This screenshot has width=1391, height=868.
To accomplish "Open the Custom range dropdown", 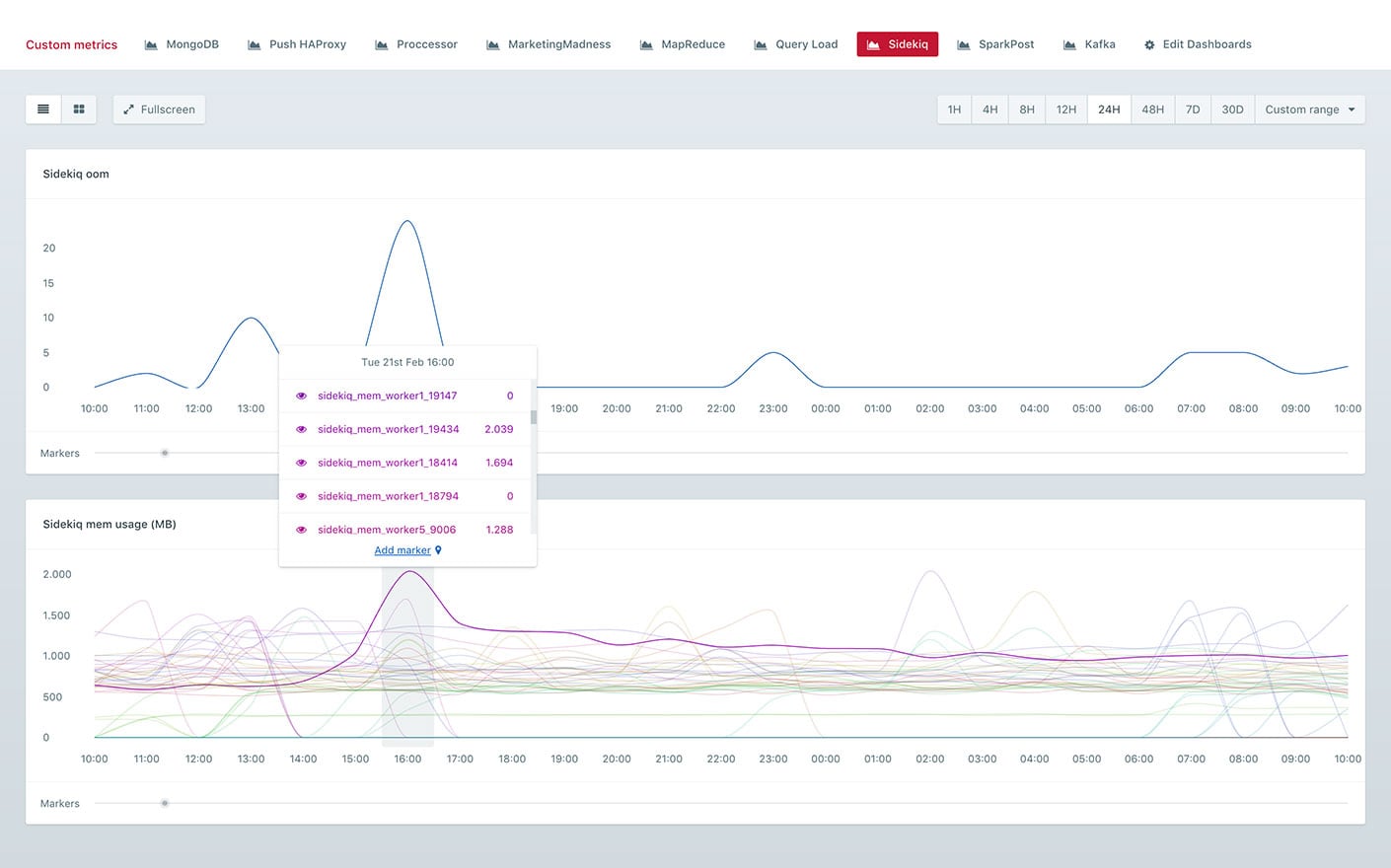I will point(1309,109).
